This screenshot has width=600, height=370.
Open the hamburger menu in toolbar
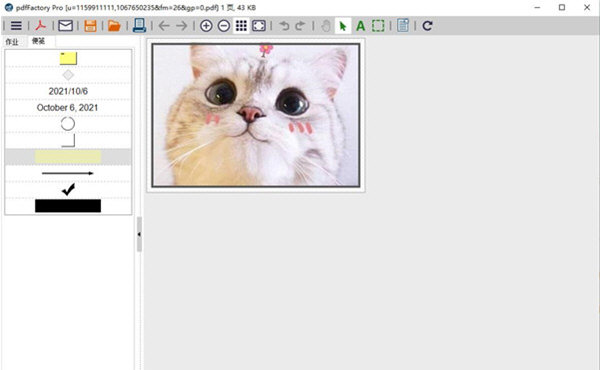(x=16, y=26)
